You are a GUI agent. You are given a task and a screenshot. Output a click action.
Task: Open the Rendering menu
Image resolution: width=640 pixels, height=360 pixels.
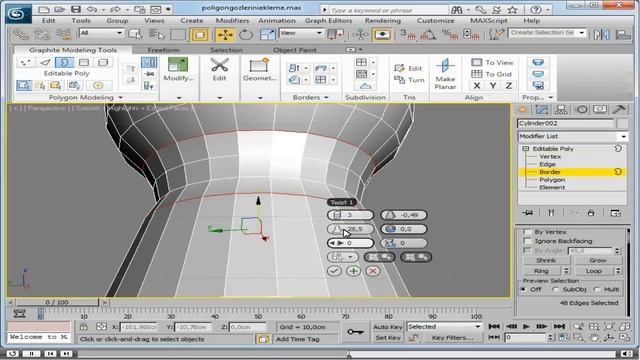pos(382,20)
